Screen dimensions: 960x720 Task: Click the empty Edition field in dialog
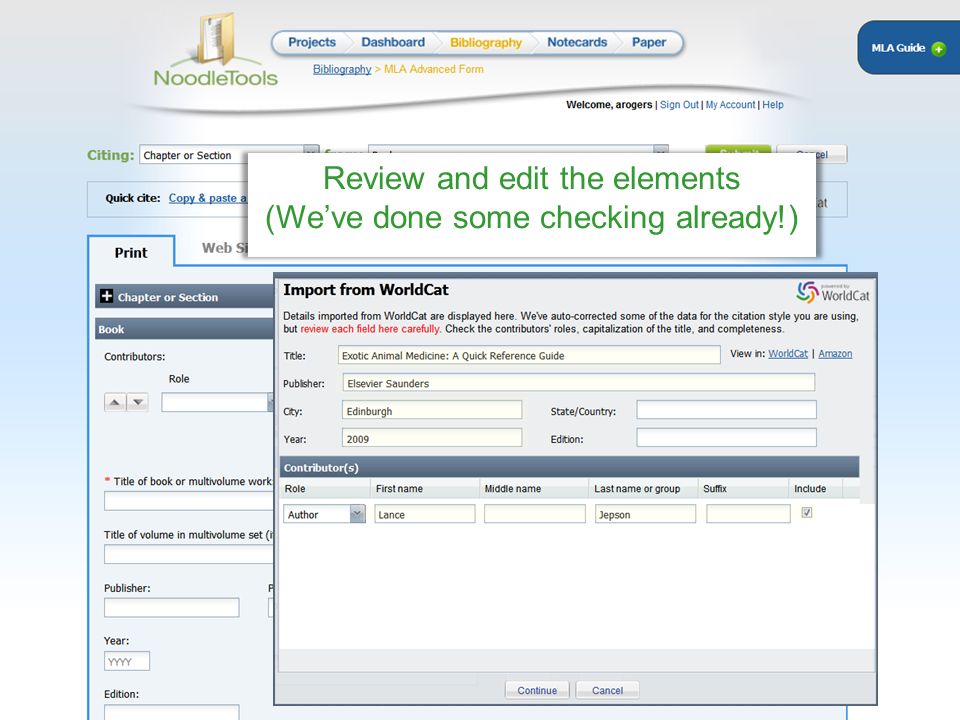click(726, 437)
